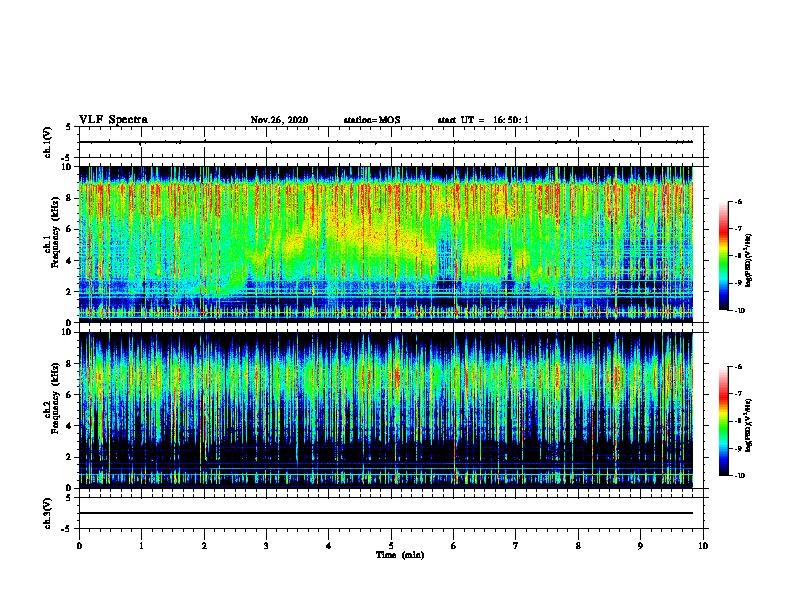Click the ch.2 "Frequency (kHz)" axis label

tap(55, 398)
